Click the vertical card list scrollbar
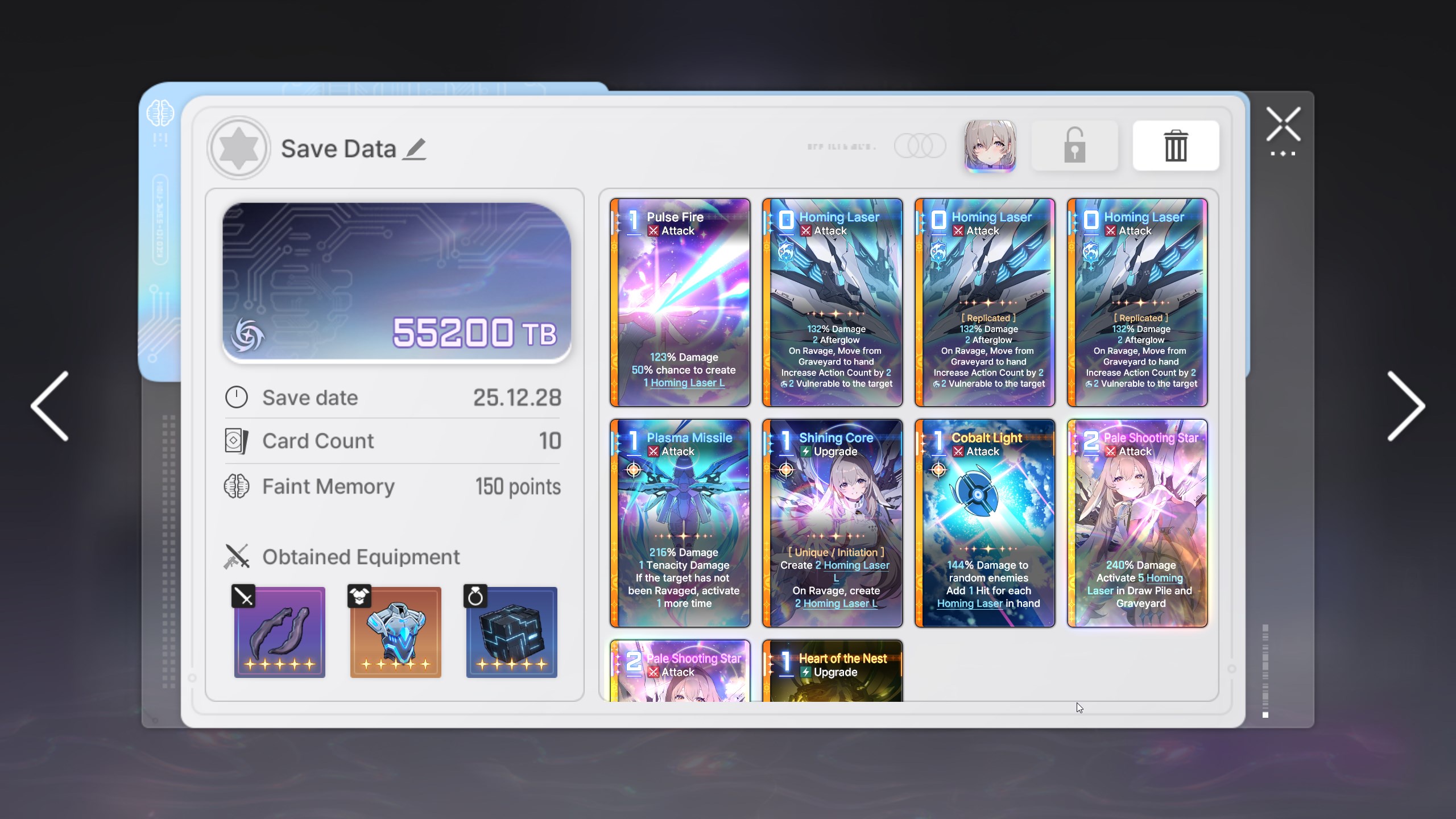 point(1265,671)
